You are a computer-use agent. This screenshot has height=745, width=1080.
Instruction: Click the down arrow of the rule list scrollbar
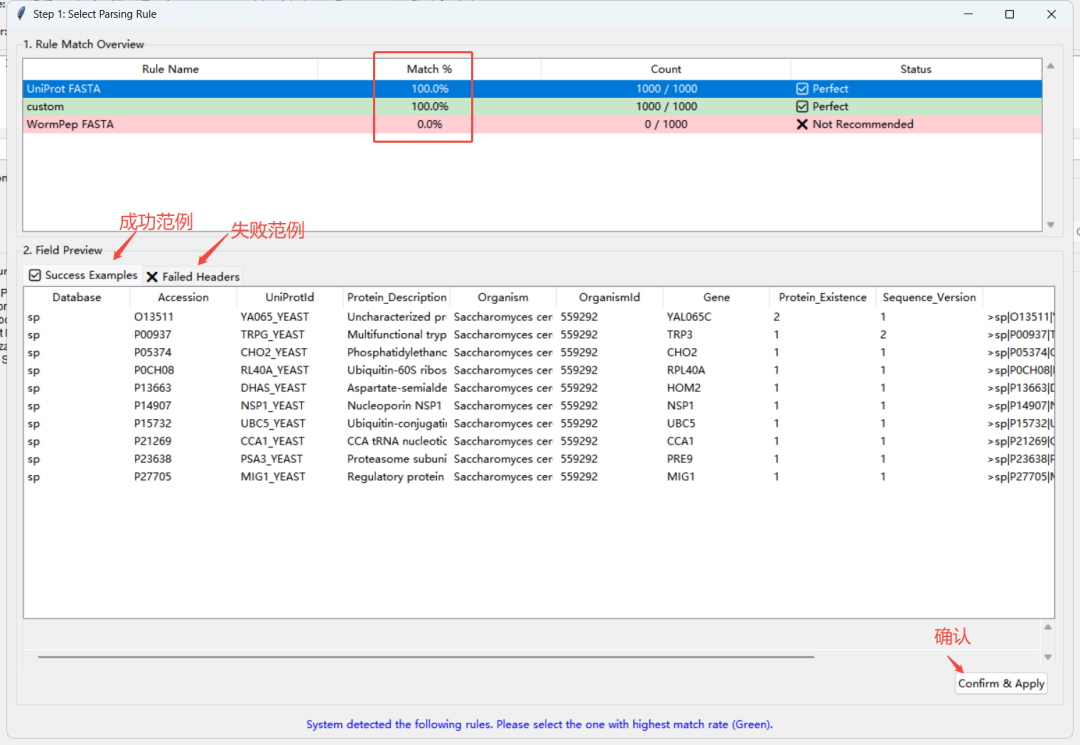(x=1050, y=224)
